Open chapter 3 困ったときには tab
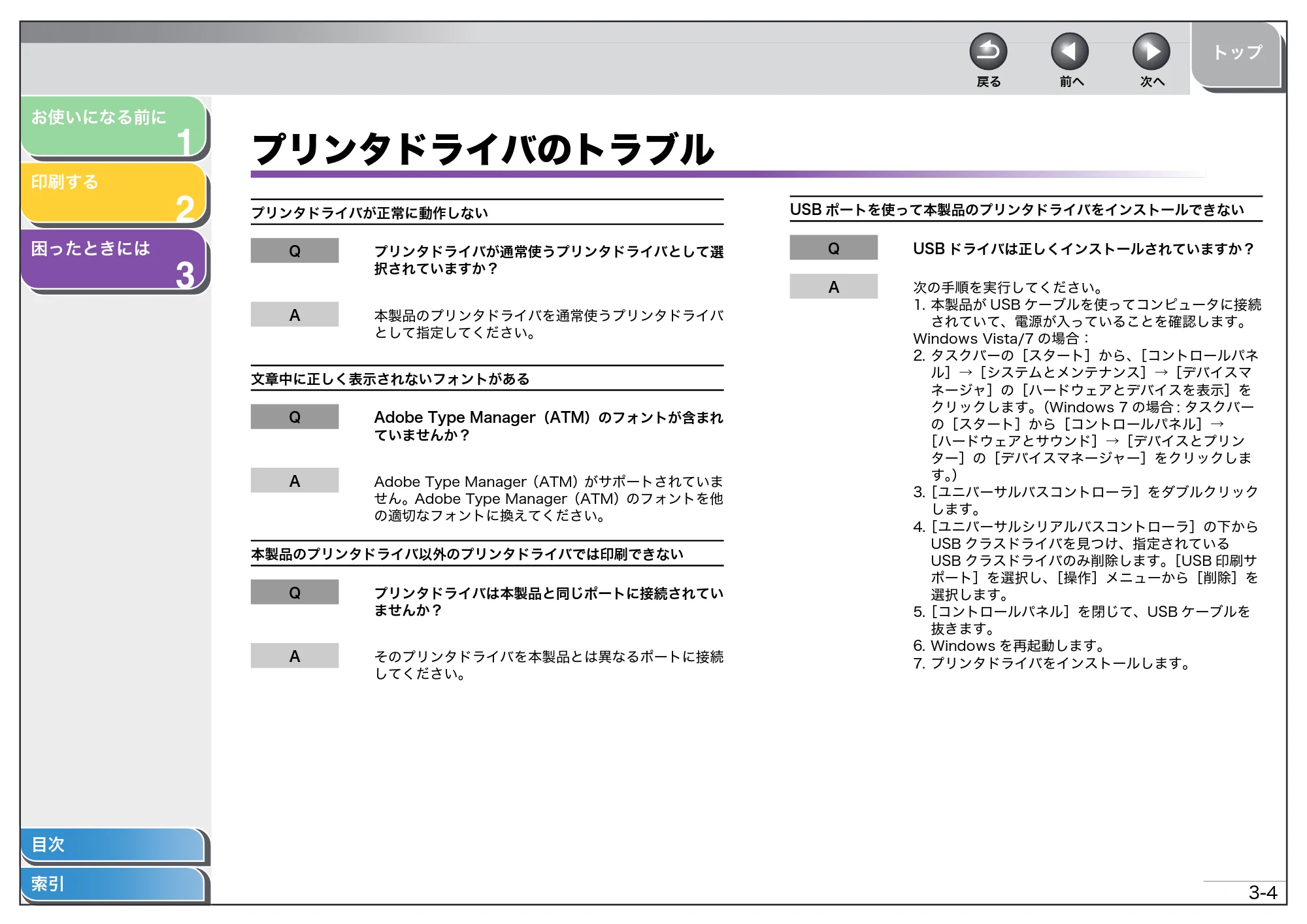The height and width of the screenshot is (924, 1307). [x=114, y=259]
